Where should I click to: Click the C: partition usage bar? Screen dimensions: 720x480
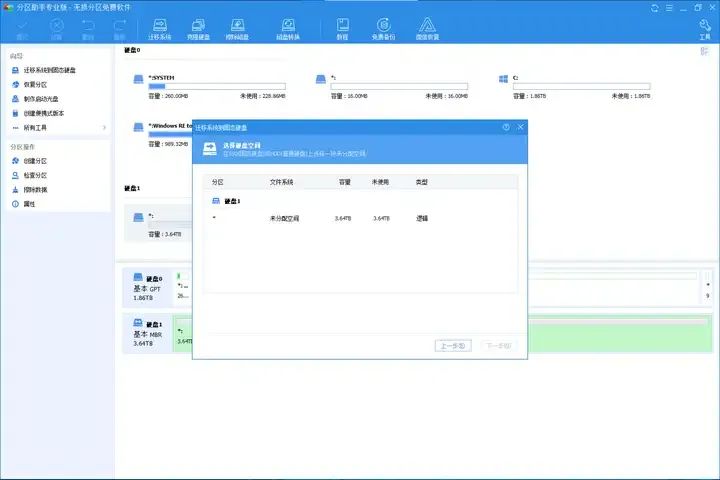[581, 86]
